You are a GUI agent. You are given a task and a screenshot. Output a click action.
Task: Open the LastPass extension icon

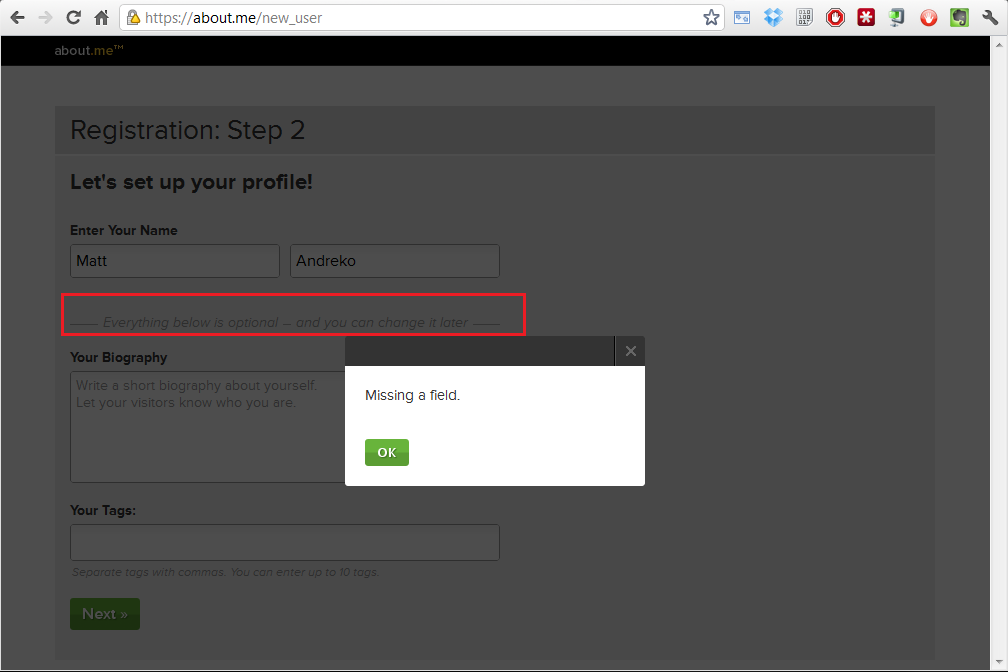point(866,17)
